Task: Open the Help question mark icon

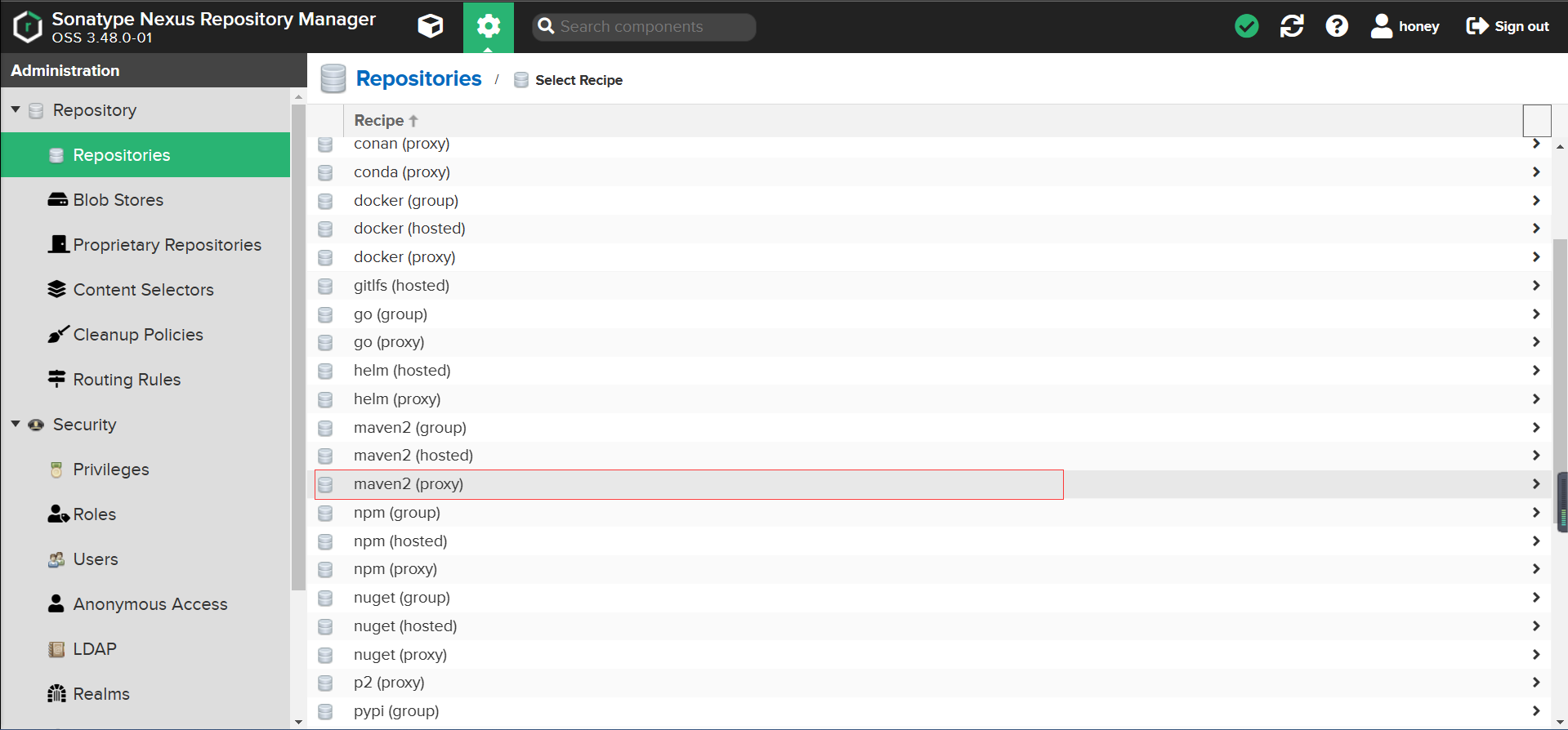Action: [1337, 26]
